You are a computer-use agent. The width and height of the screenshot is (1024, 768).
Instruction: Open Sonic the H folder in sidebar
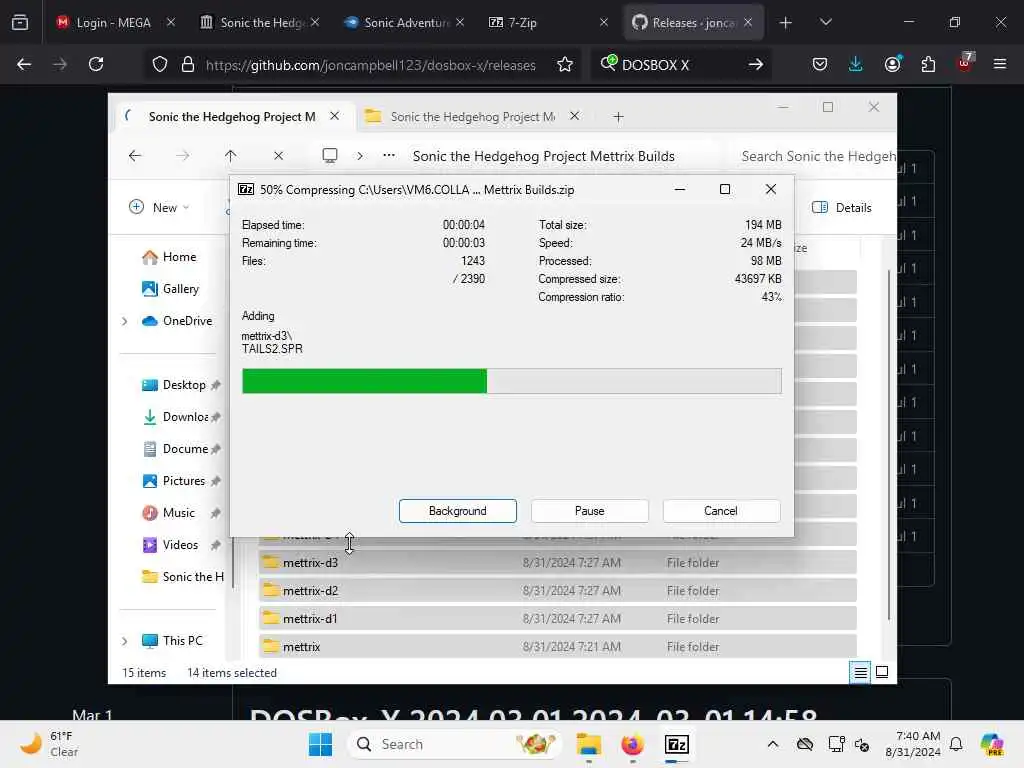point(183,577)
